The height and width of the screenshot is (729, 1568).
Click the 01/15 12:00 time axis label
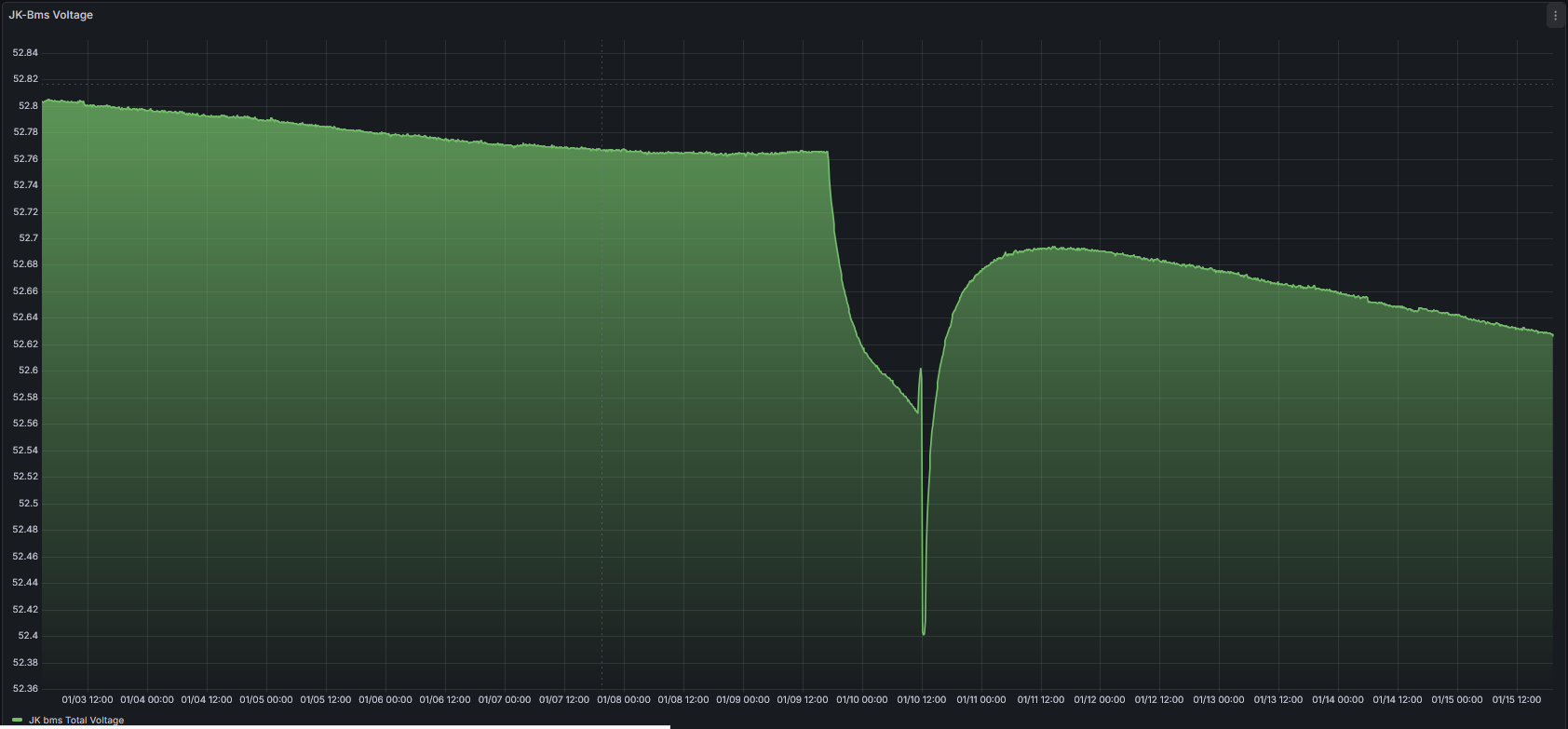[1517, 699]
